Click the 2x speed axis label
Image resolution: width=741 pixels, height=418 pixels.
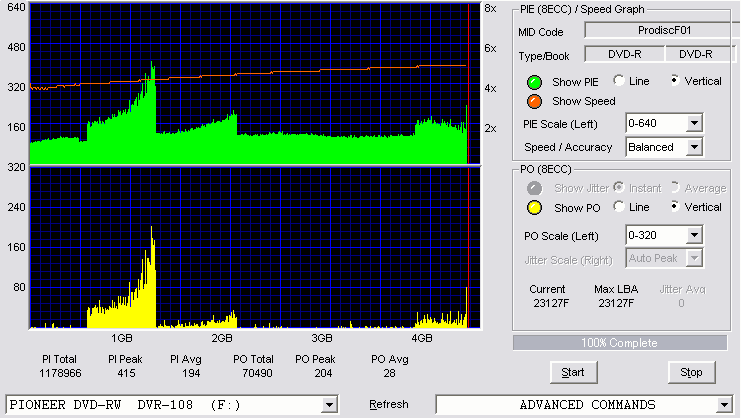click(491, 128)
